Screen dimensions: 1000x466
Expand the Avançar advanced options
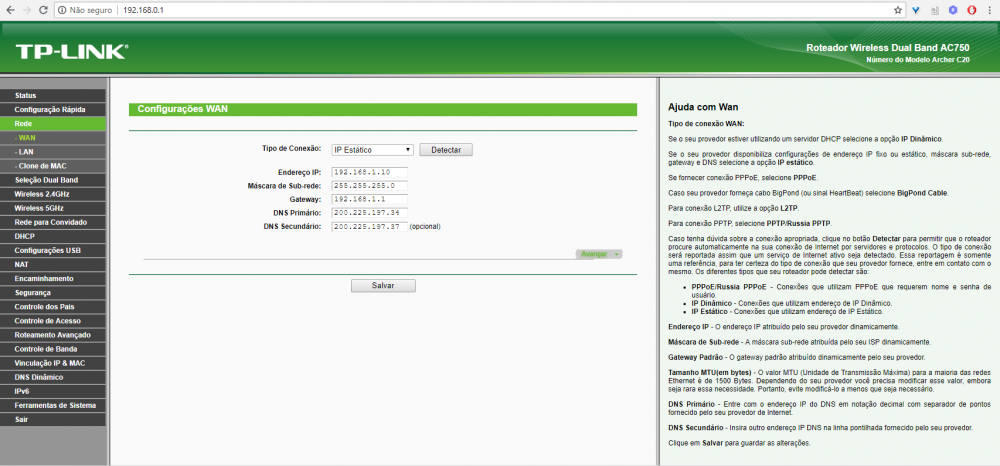coord(600,254)
